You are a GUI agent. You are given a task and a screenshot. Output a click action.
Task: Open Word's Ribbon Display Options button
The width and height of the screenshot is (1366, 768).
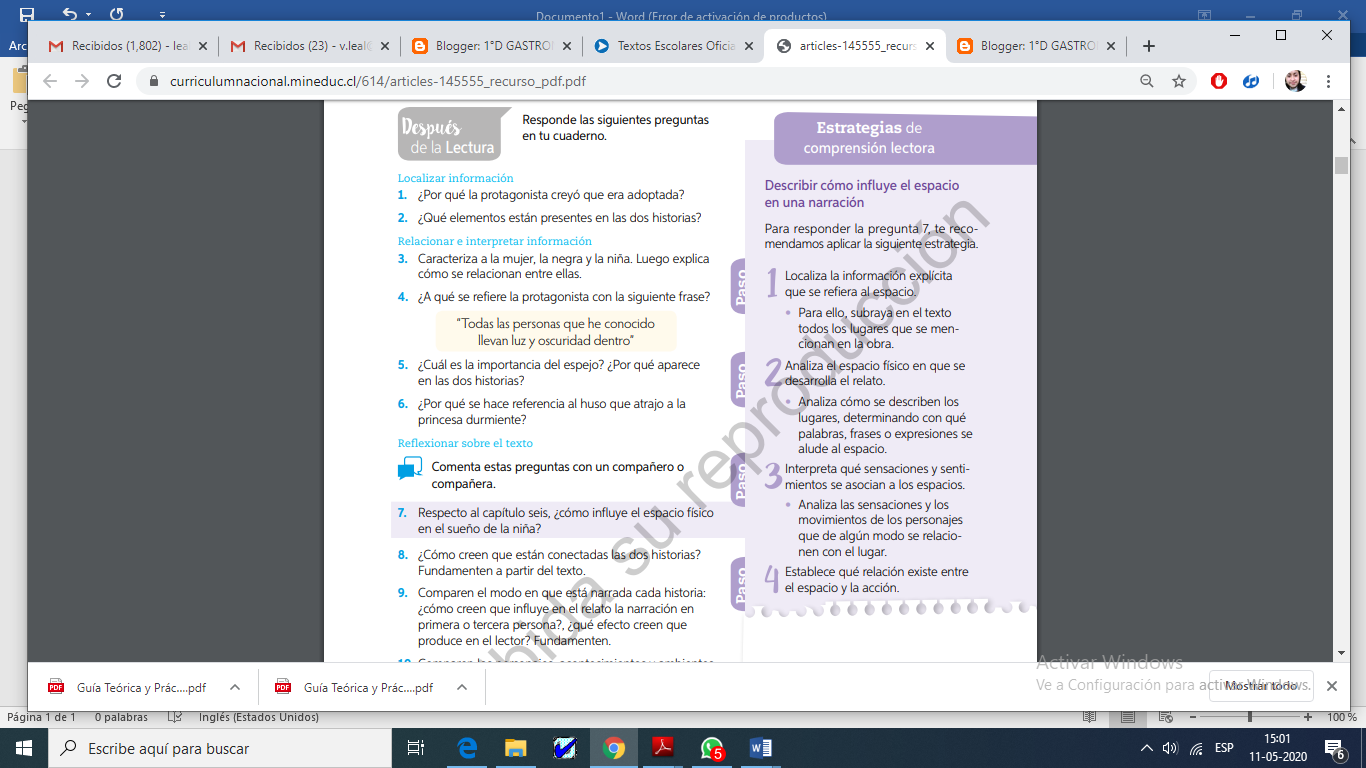tap(1205, 14)
